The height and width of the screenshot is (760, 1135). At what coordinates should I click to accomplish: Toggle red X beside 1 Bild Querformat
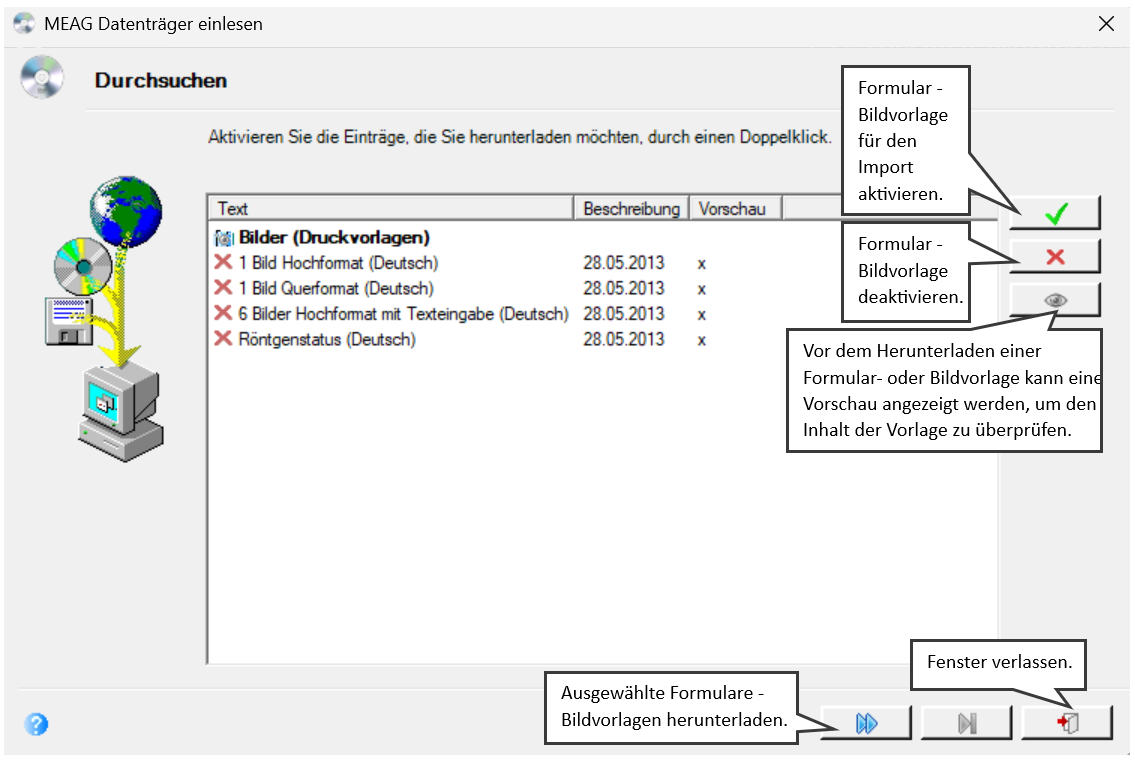(x=223, y=287)
